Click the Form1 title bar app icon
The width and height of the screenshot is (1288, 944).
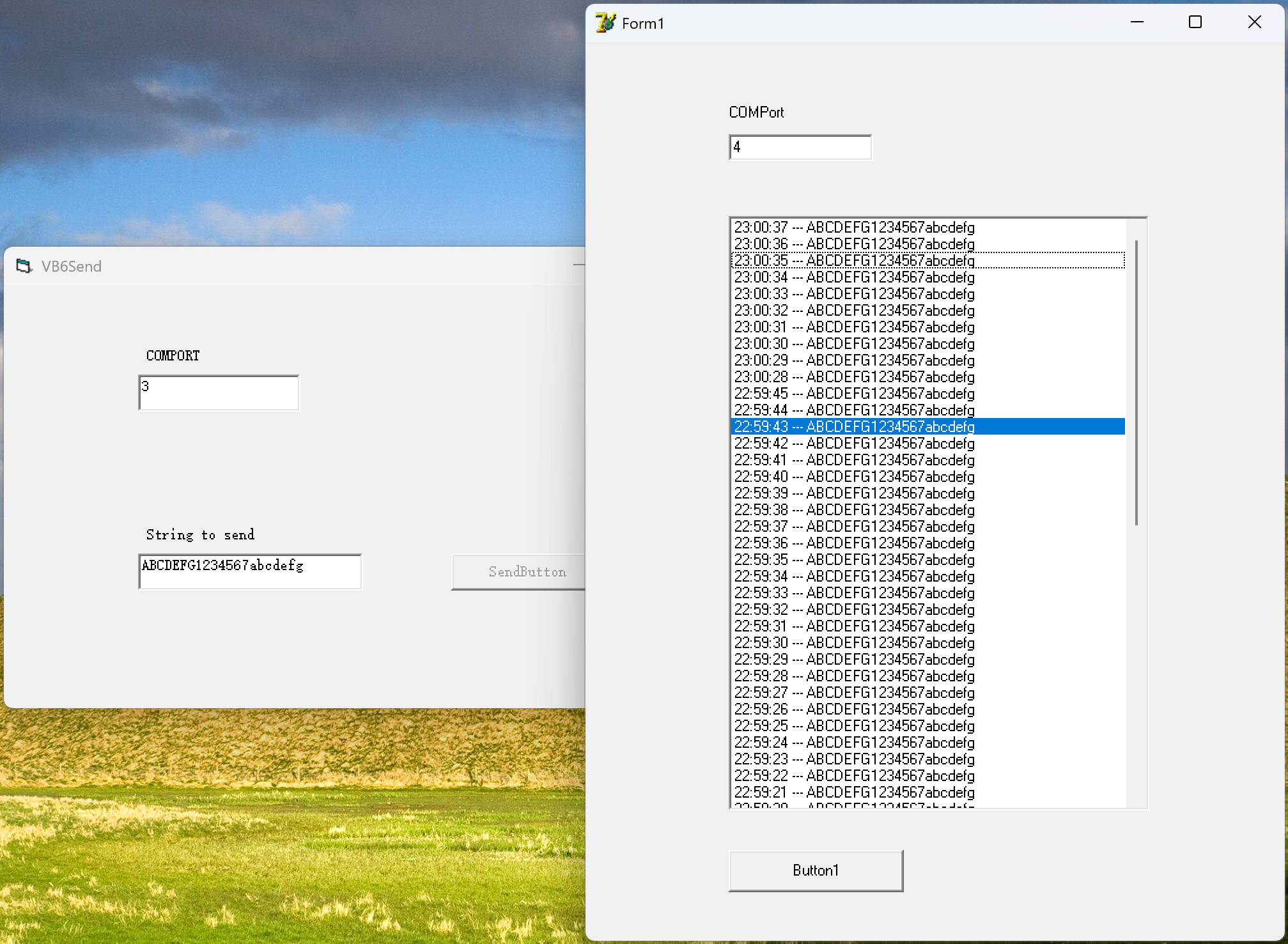tap(605, 23)
